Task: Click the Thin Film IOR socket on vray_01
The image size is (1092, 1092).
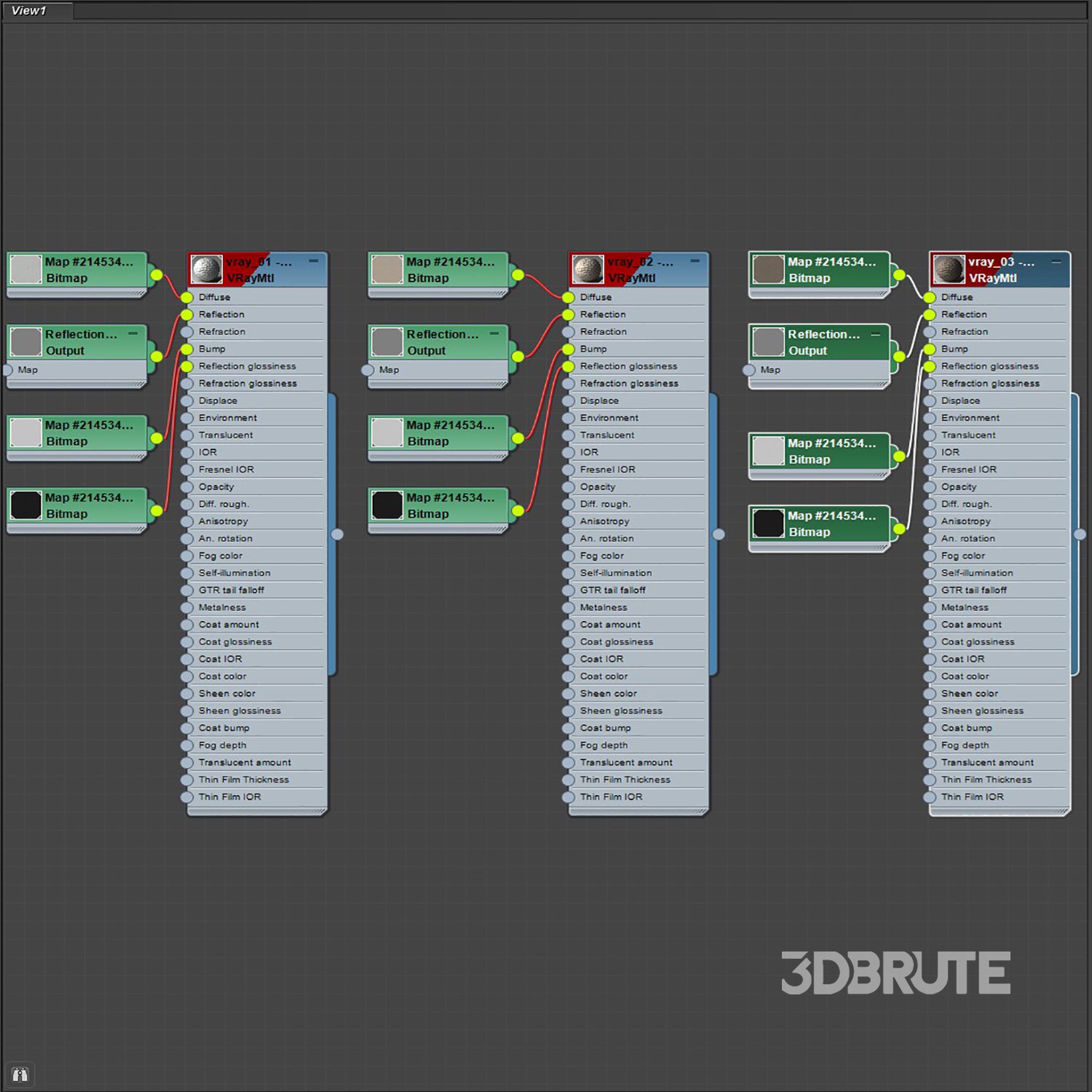Action: pyautogui.click(x=187, y=797)
